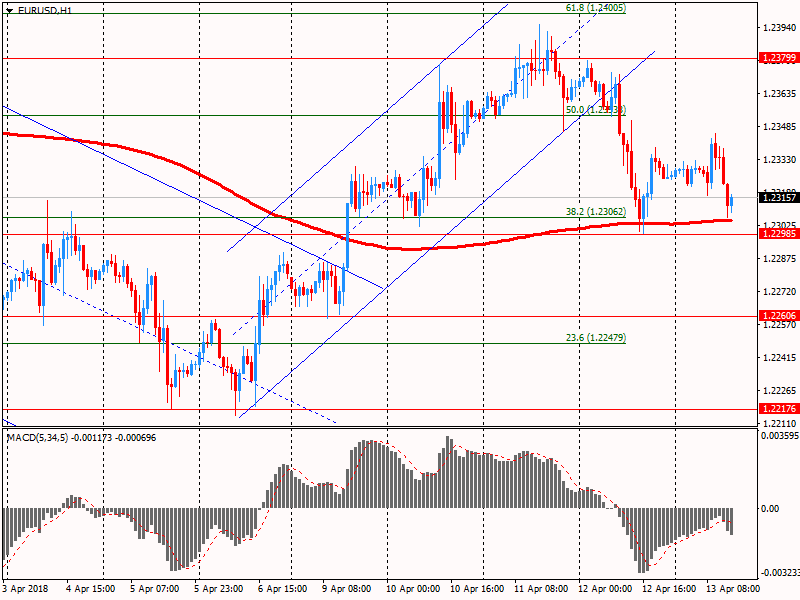The image size is (800, 600).
Task: Click the 6 Apr 15:00 time label
Action: (283, 589)
